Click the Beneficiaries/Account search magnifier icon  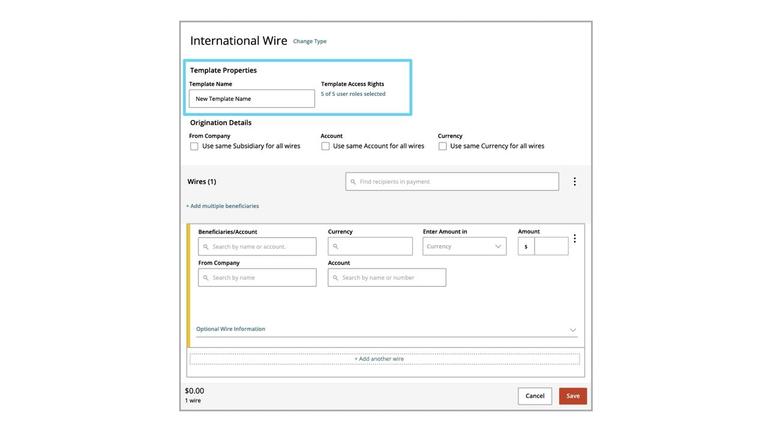(206, 247)
